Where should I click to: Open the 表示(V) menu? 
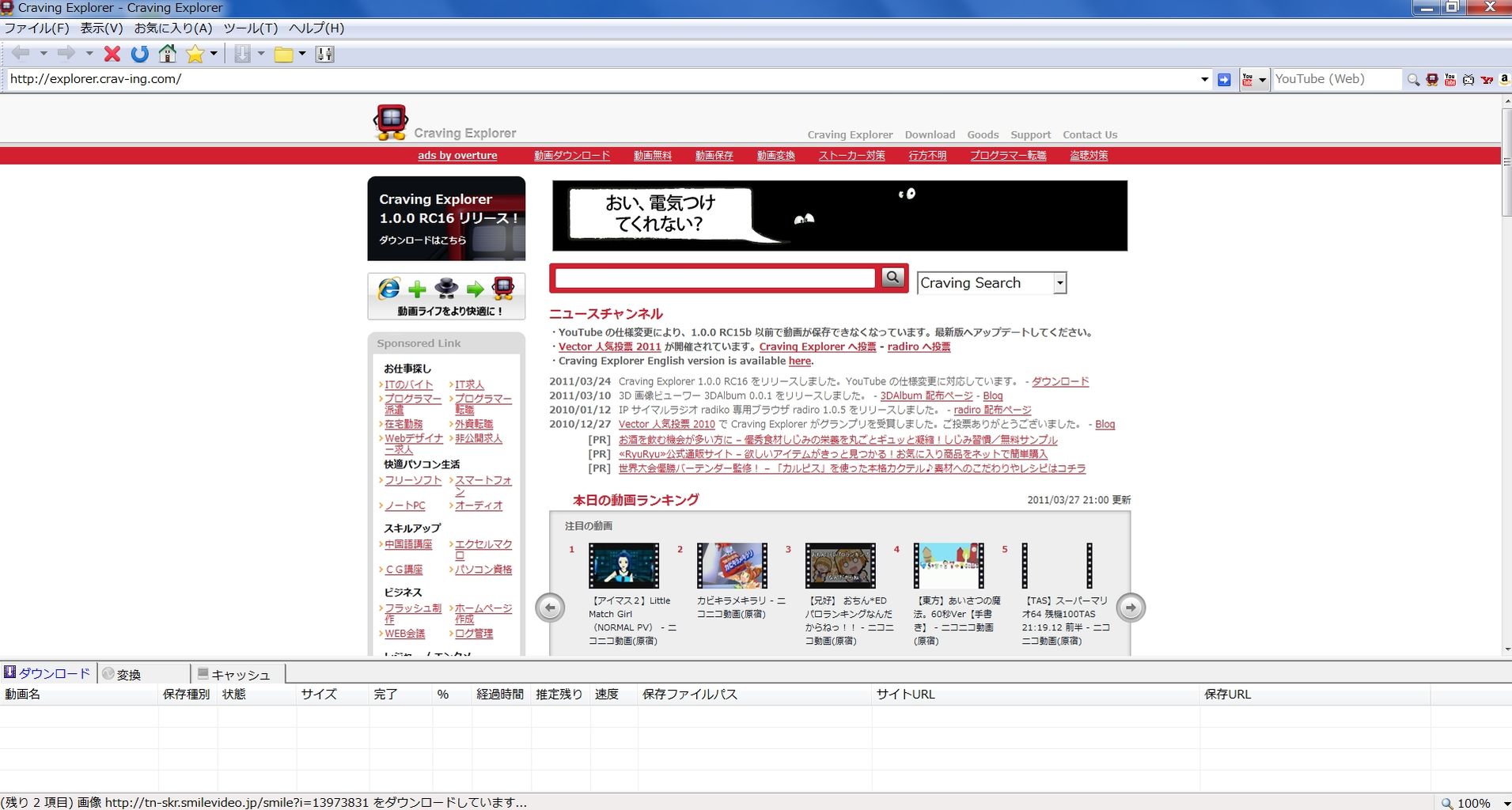point(101,28)
